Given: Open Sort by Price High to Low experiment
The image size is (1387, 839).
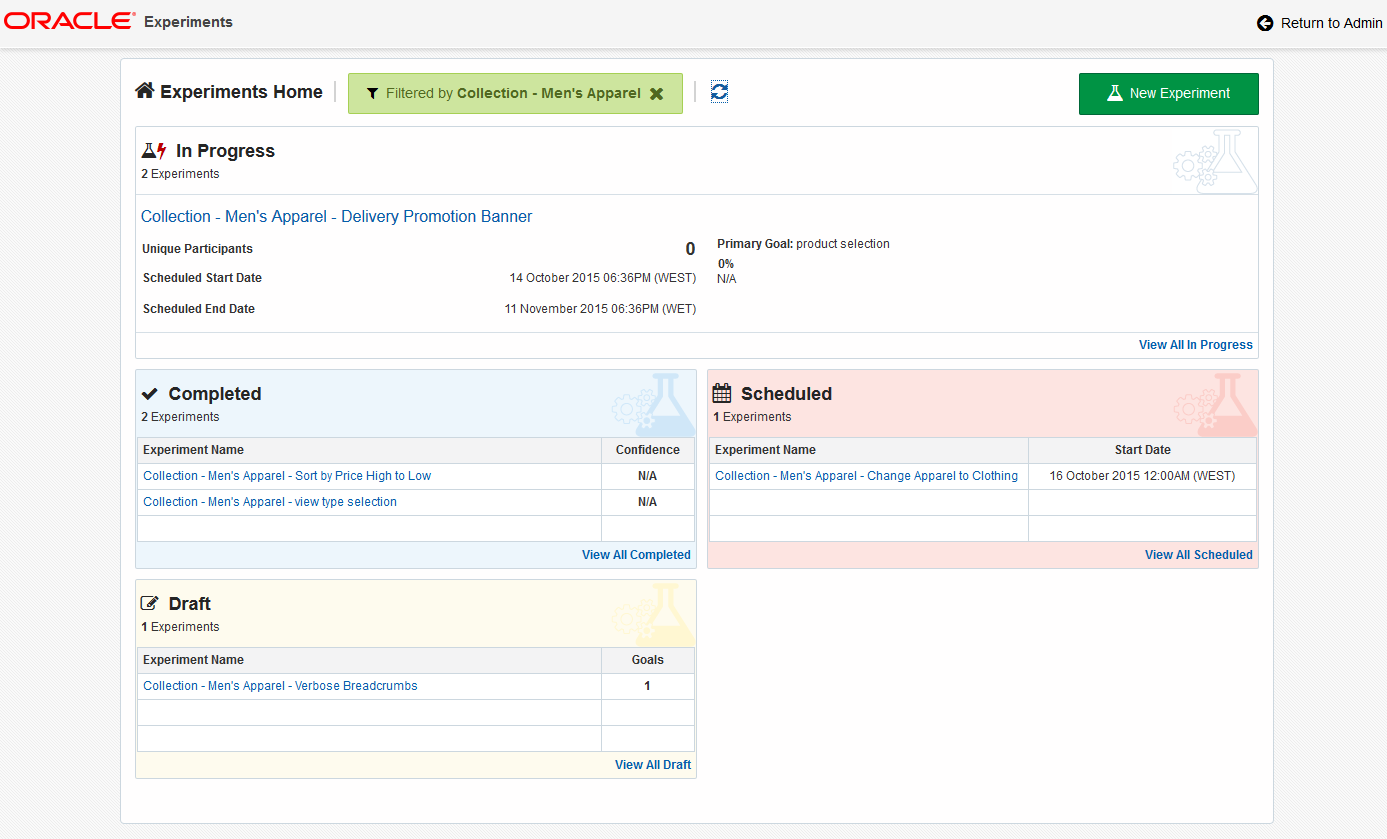Looking at the screenshot, I should [x=287, y=476].
